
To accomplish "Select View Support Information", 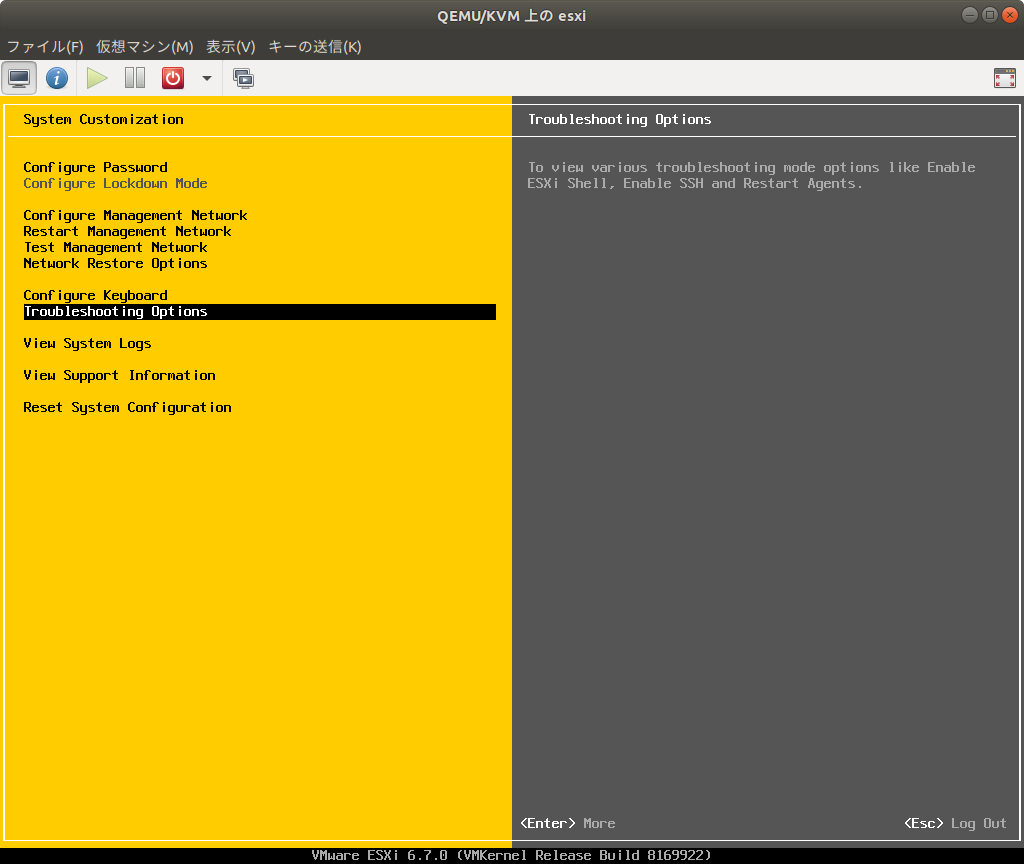I will [x=120, y=376].
